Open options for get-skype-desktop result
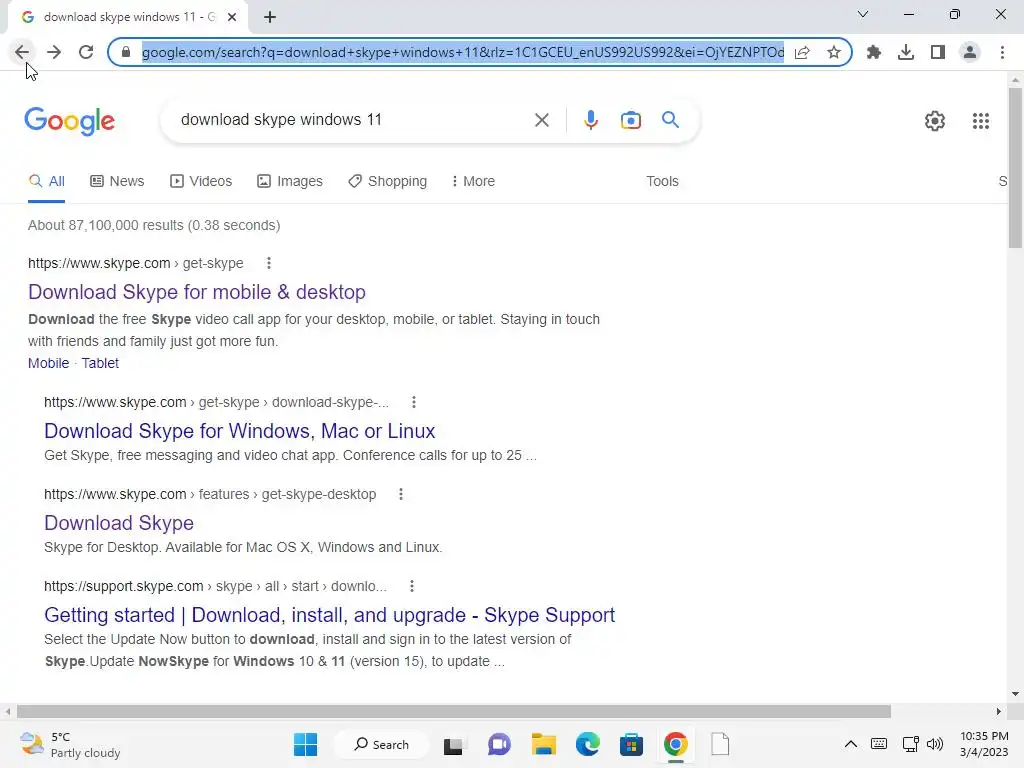 click(401, 494)
